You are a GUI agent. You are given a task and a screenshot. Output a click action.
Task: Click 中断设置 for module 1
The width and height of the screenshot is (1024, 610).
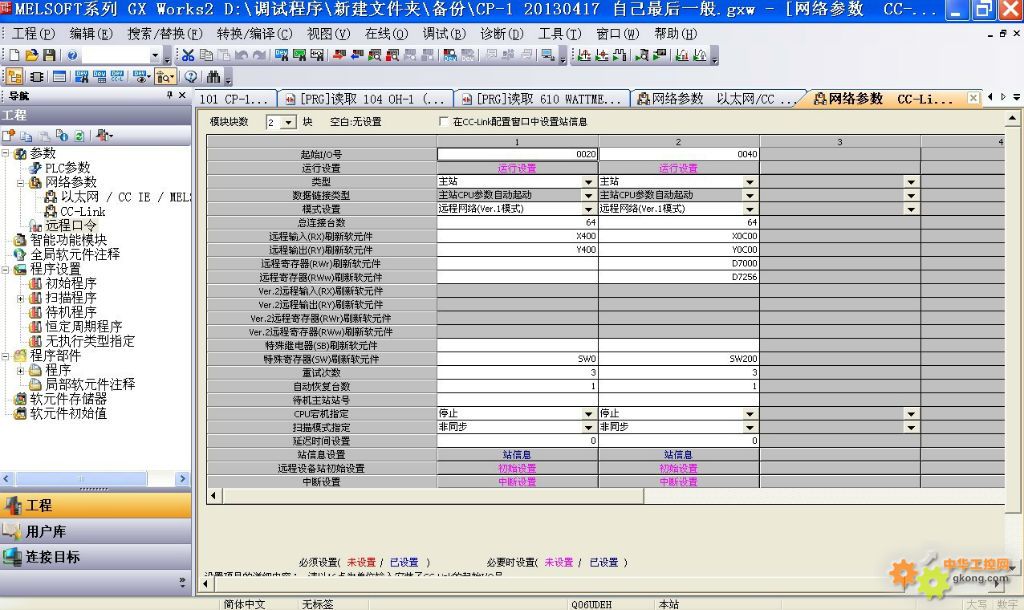[x=517, y=482]
